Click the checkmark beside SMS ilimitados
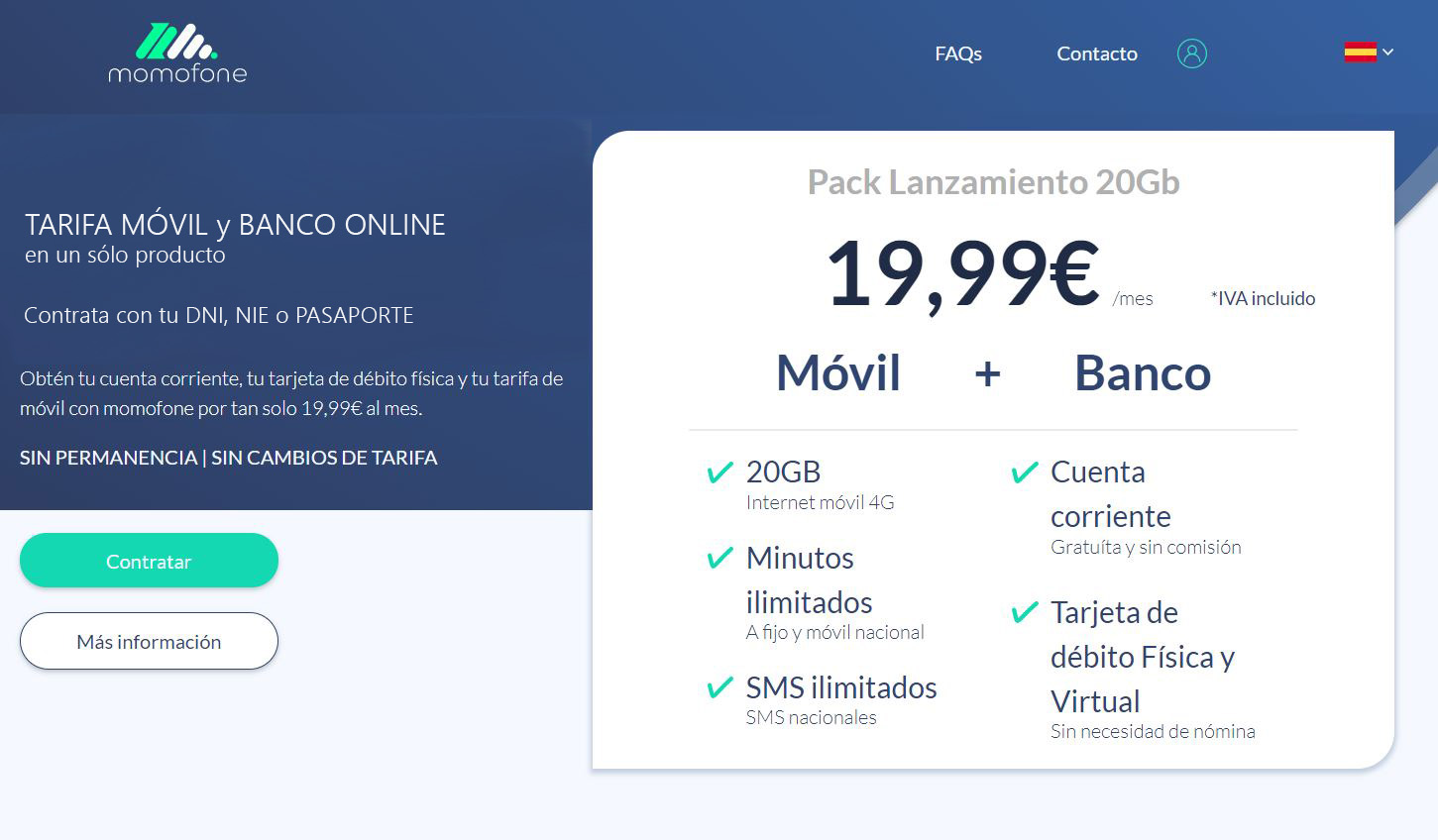 719,687
